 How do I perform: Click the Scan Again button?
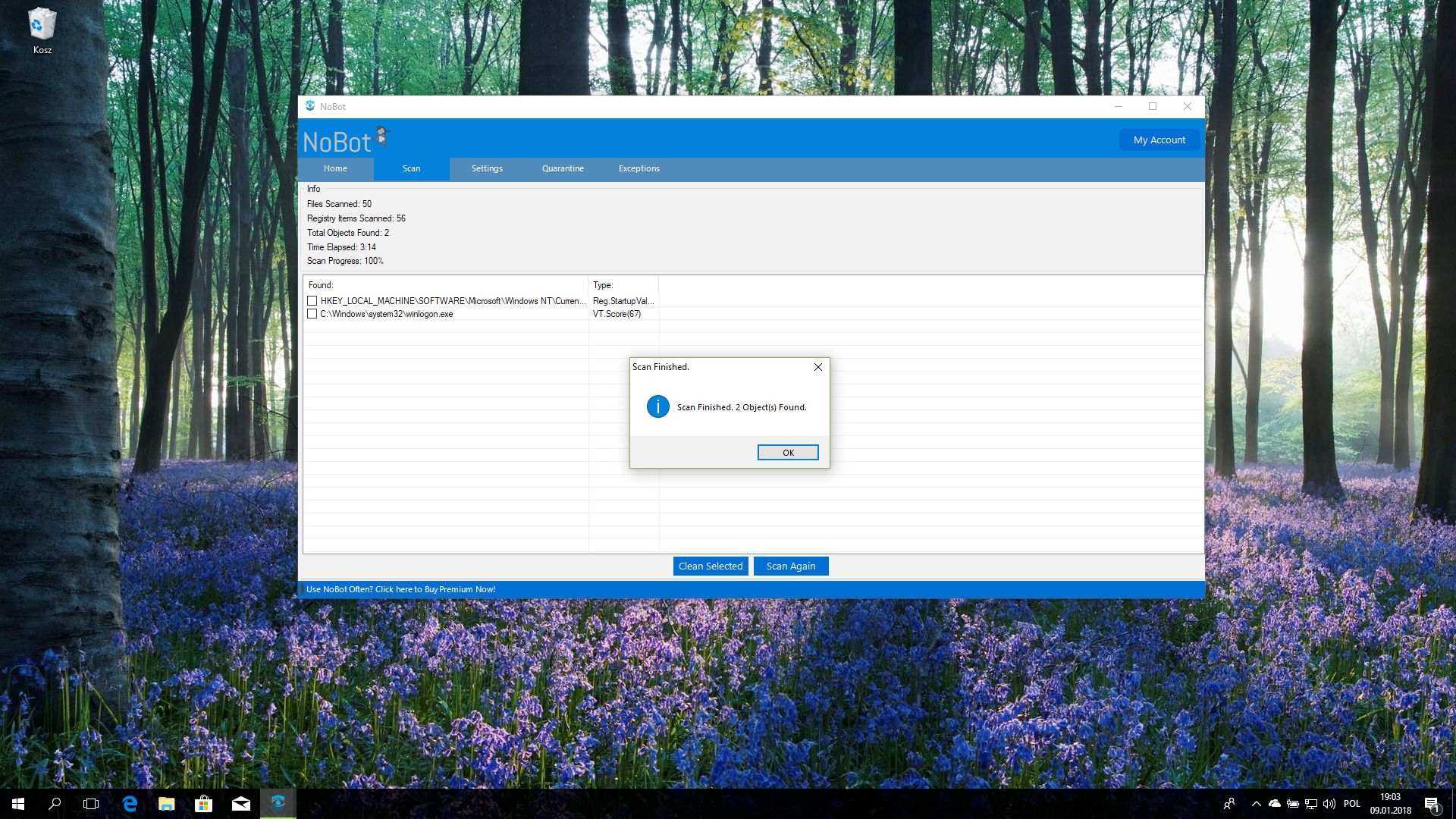click(x=790, y=566)
